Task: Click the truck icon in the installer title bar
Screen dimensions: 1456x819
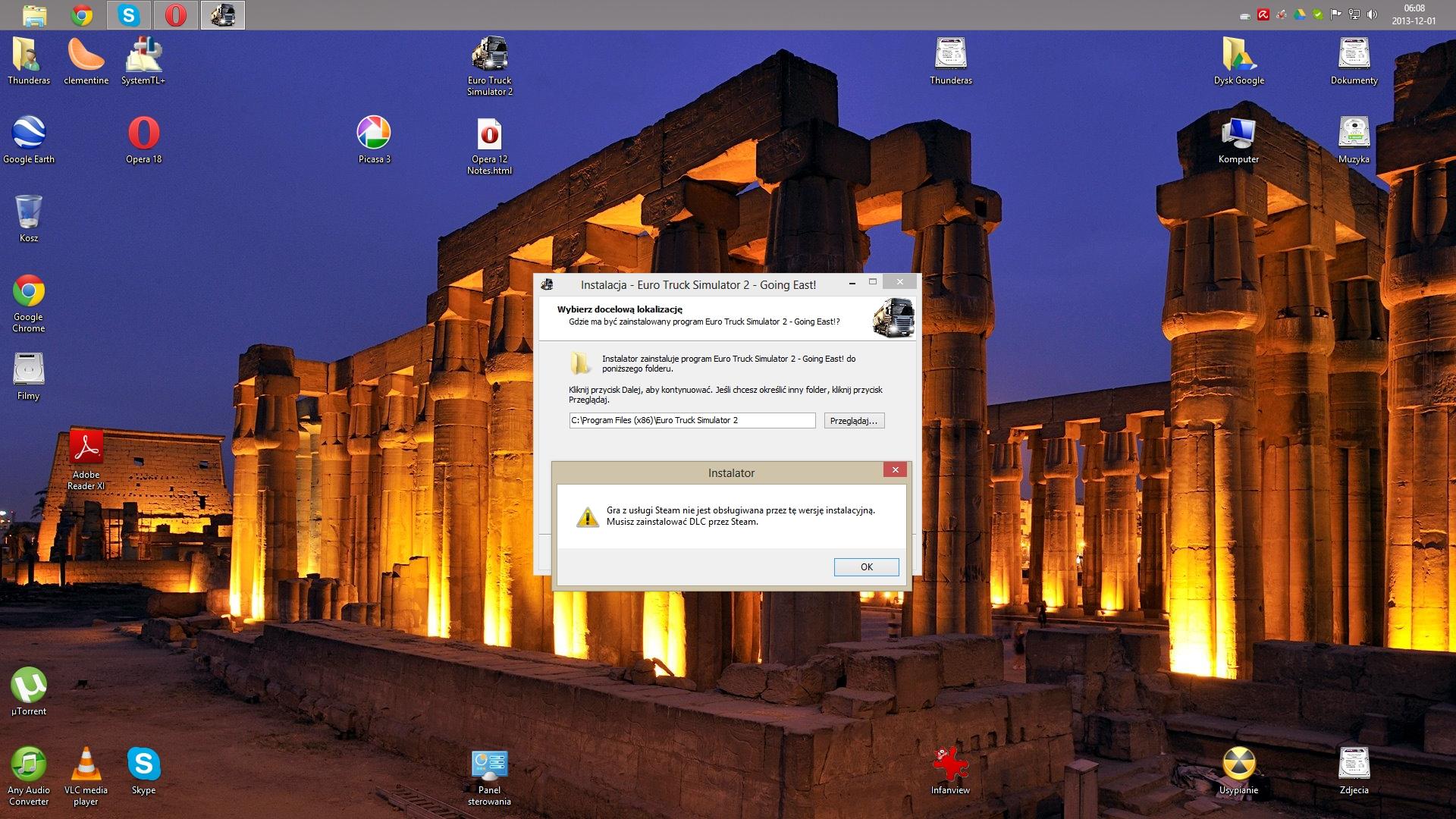Action: tap(547, 284)
